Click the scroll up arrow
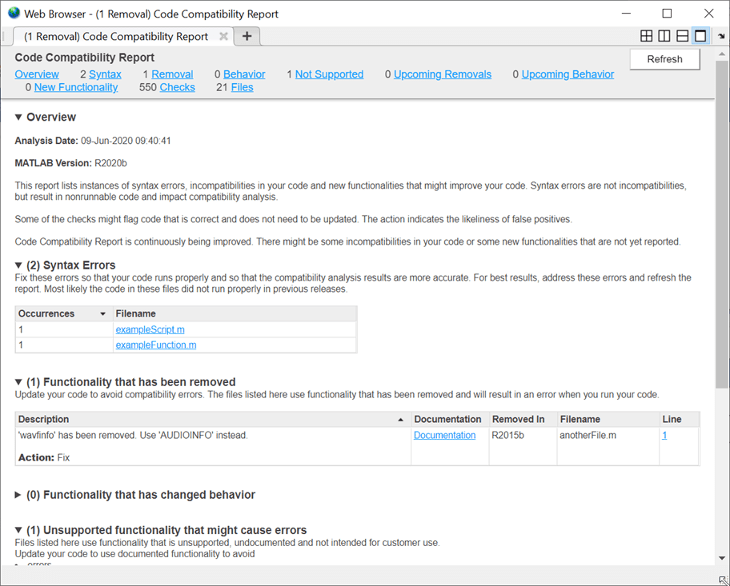This screenshot has width=730, height=586. [722, 54]
